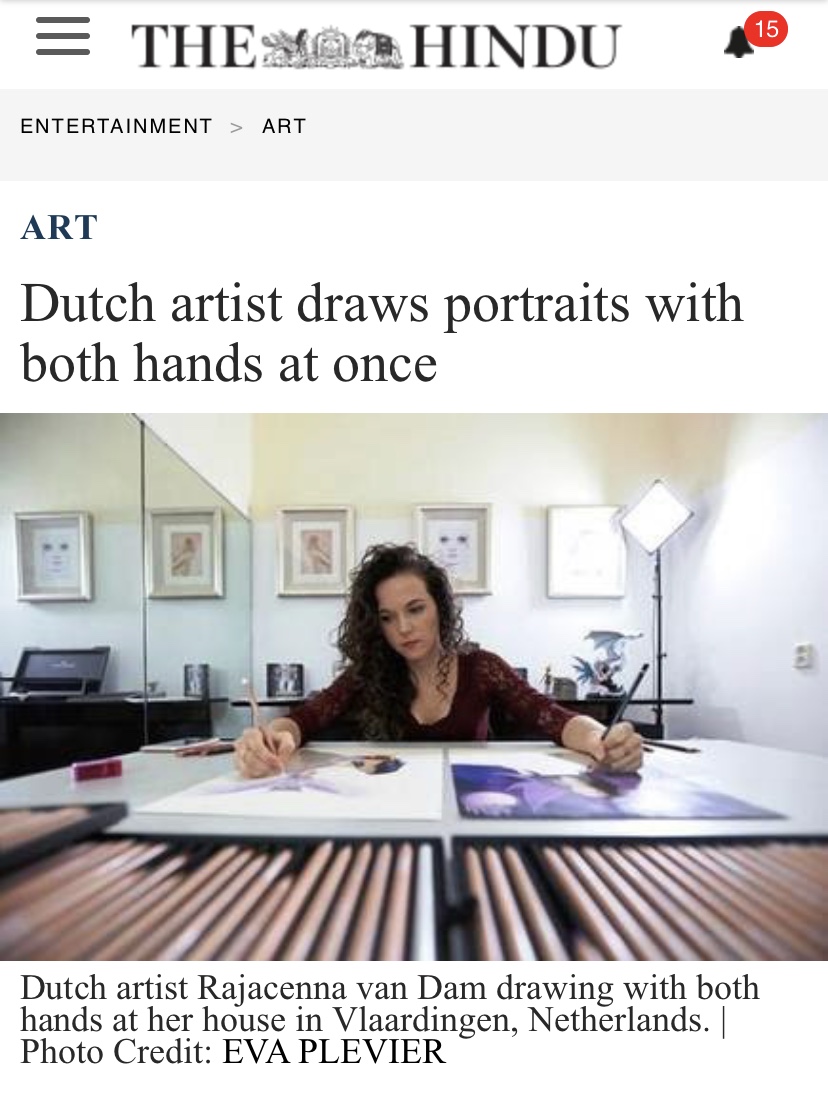Click the word HINDU in the masthead
Viewport: 828px width, 1103px height.
click(516, 46)
